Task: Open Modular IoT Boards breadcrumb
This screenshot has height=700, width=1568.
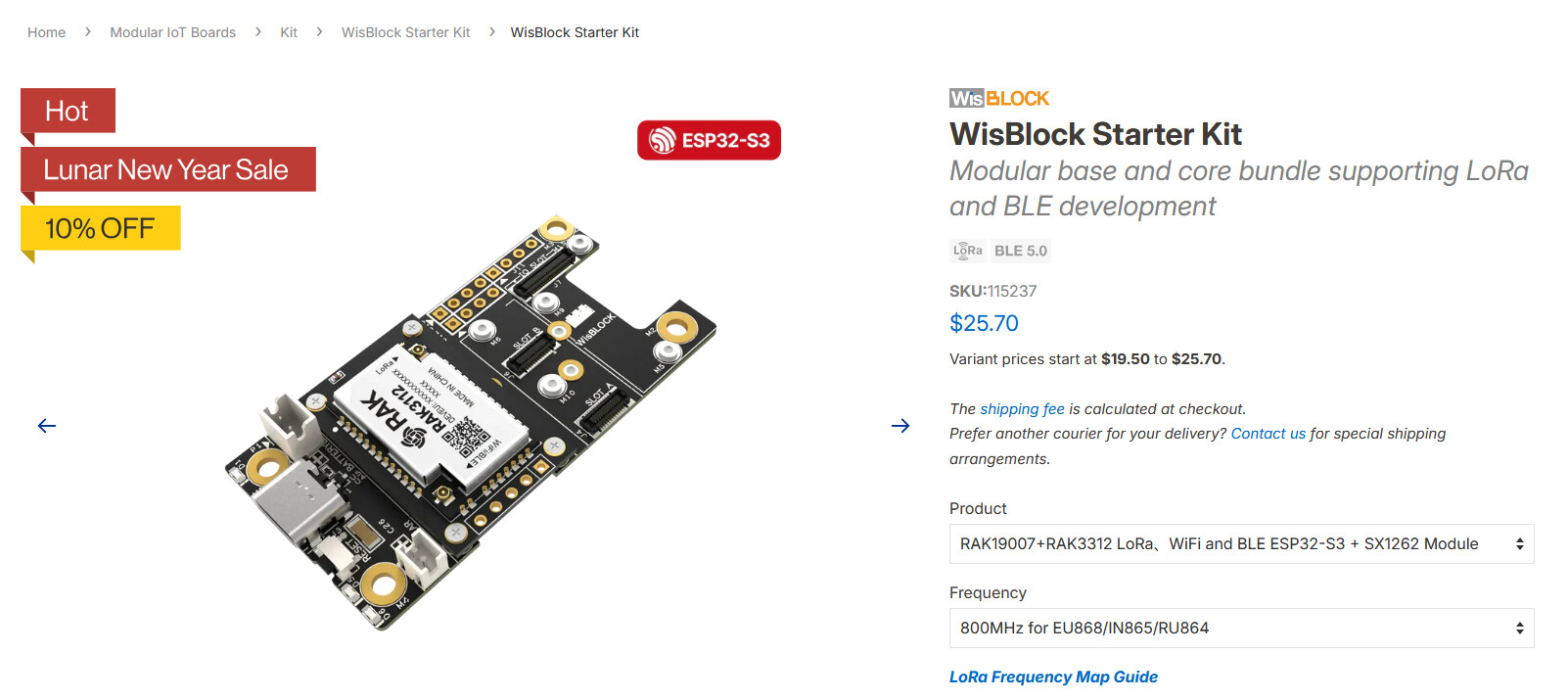Action: coord(172,32)
